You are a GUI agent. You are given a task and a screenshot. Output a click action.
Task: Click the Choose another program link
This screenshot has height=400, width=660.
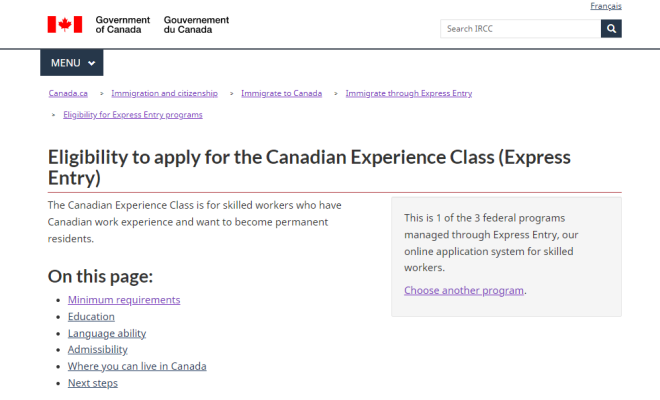(464, 290)
